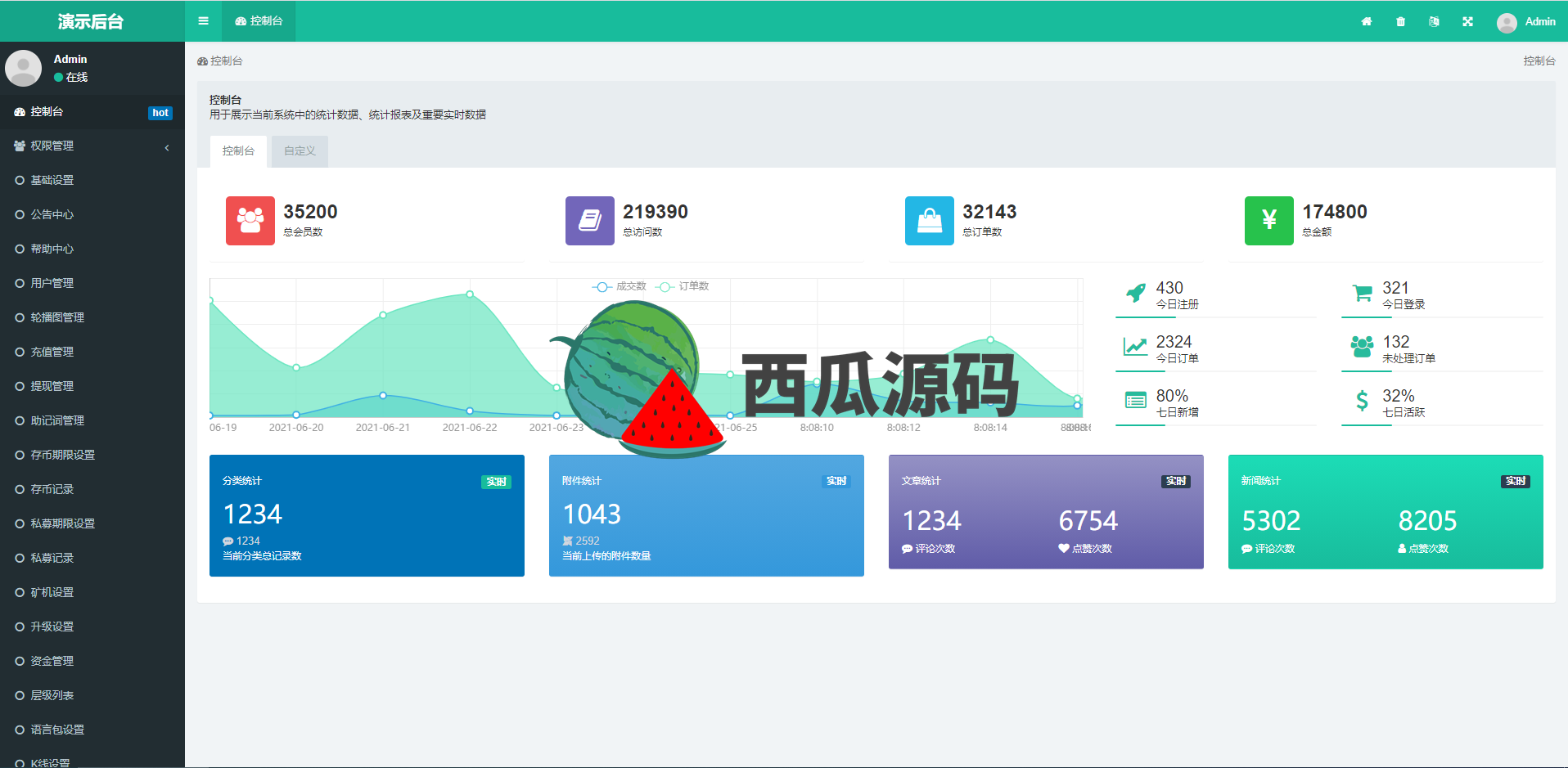Open 存币记录 in sidebar

point(92,490)
